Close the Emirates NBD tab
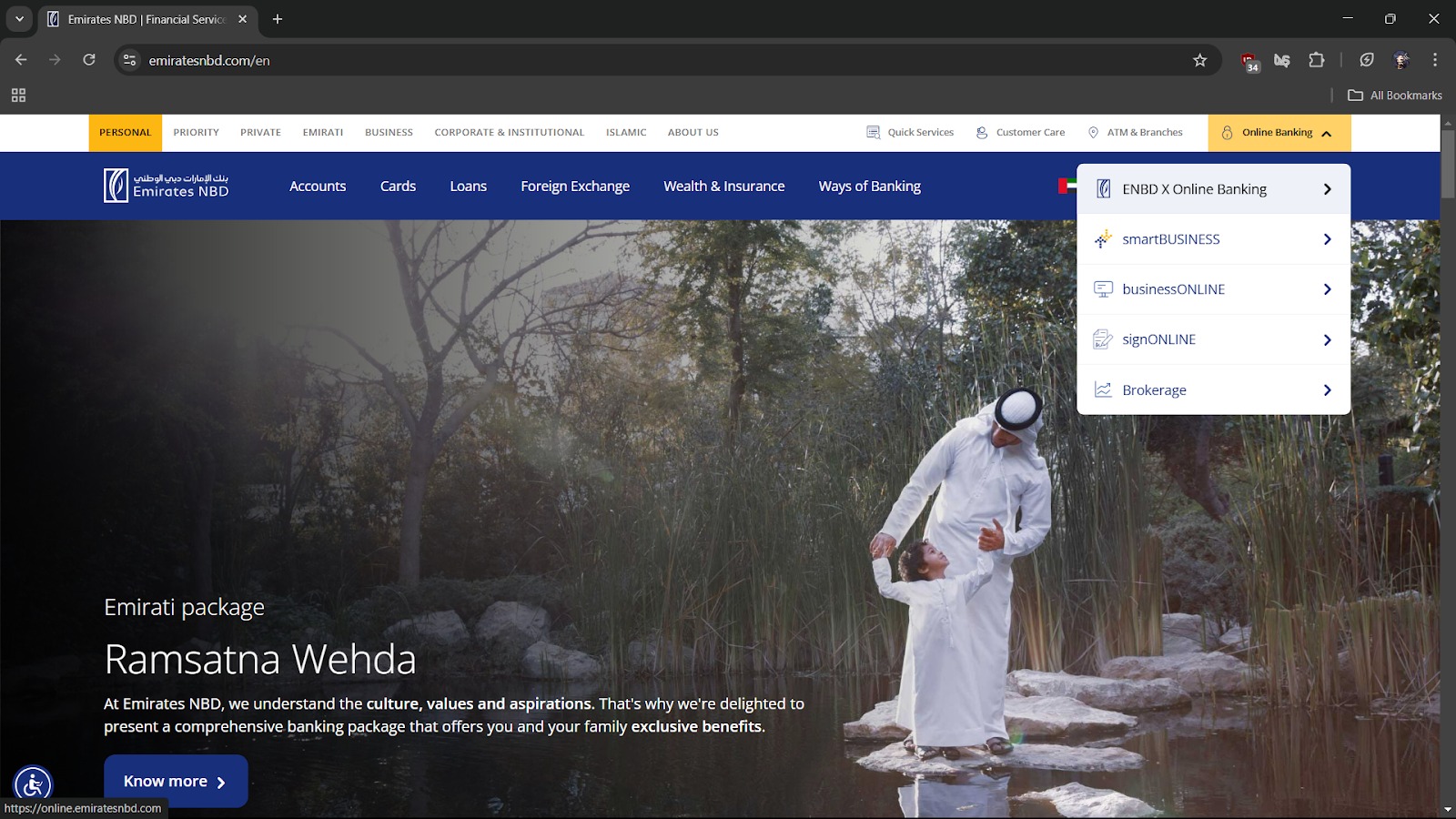 243,19
